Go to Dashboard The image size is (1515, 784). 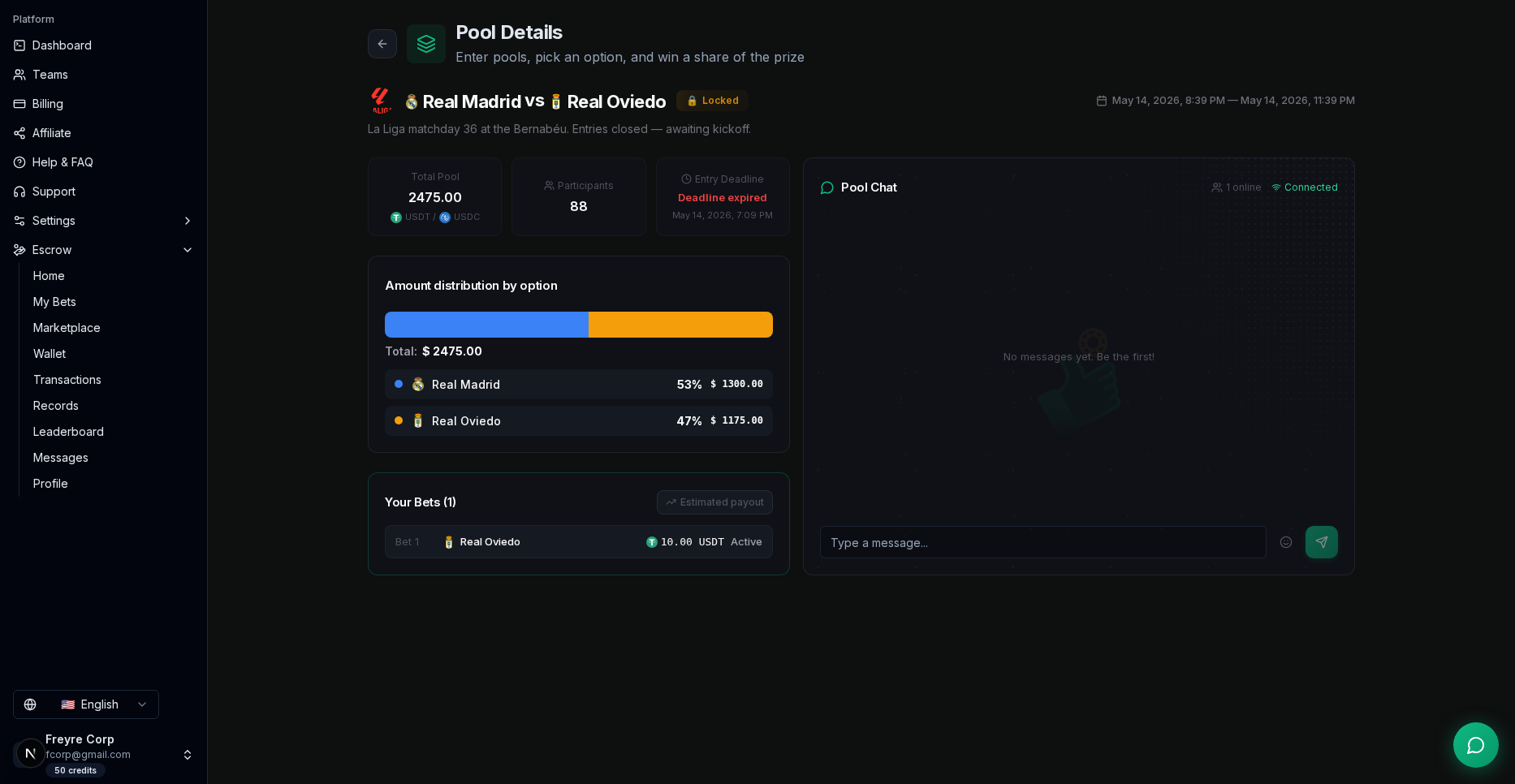[103, 45]
